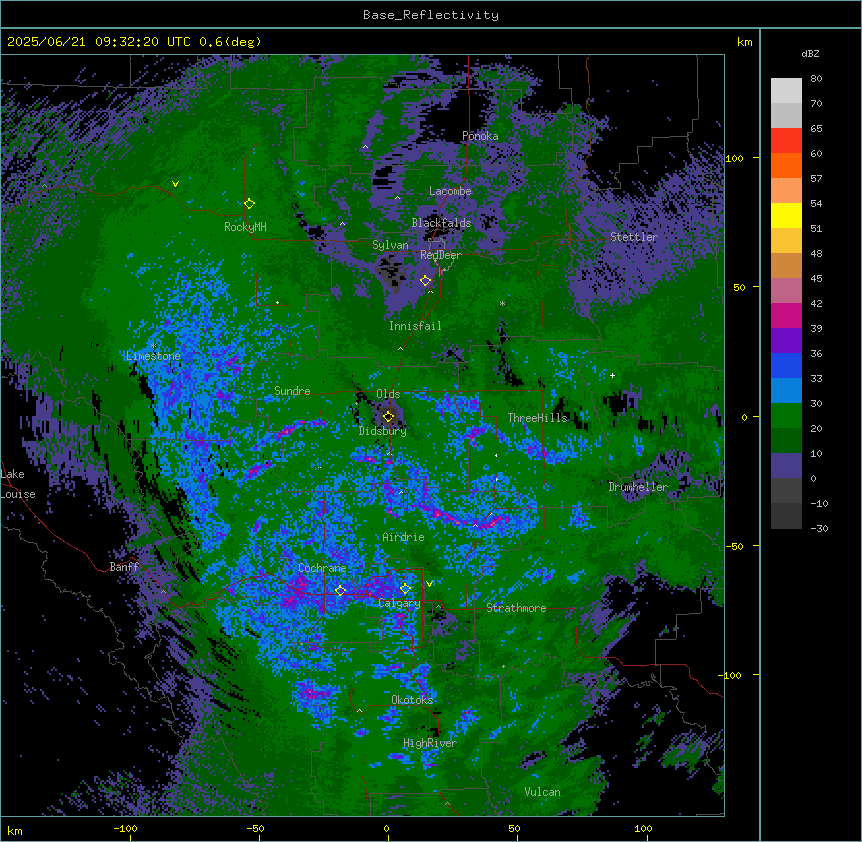Pick the purple 36-39 dBZ legend swatch
The image size is (862, 842).
point(786,341)
